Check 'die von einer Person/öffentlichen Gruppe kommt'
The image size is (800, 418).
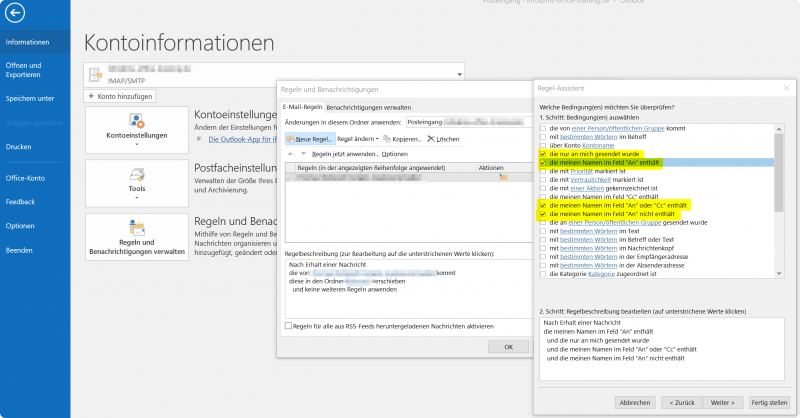pos(543,129)
